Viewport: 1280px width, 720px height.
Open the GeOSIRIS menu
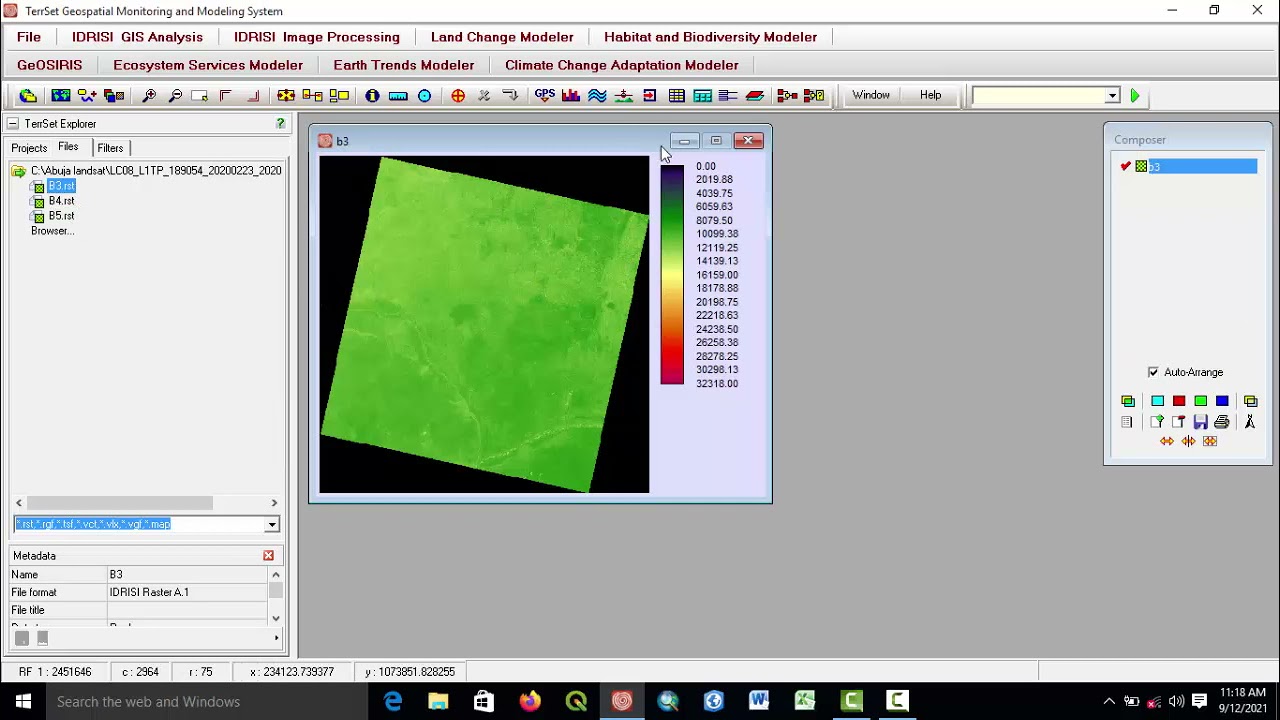click(x=49, y=65)
